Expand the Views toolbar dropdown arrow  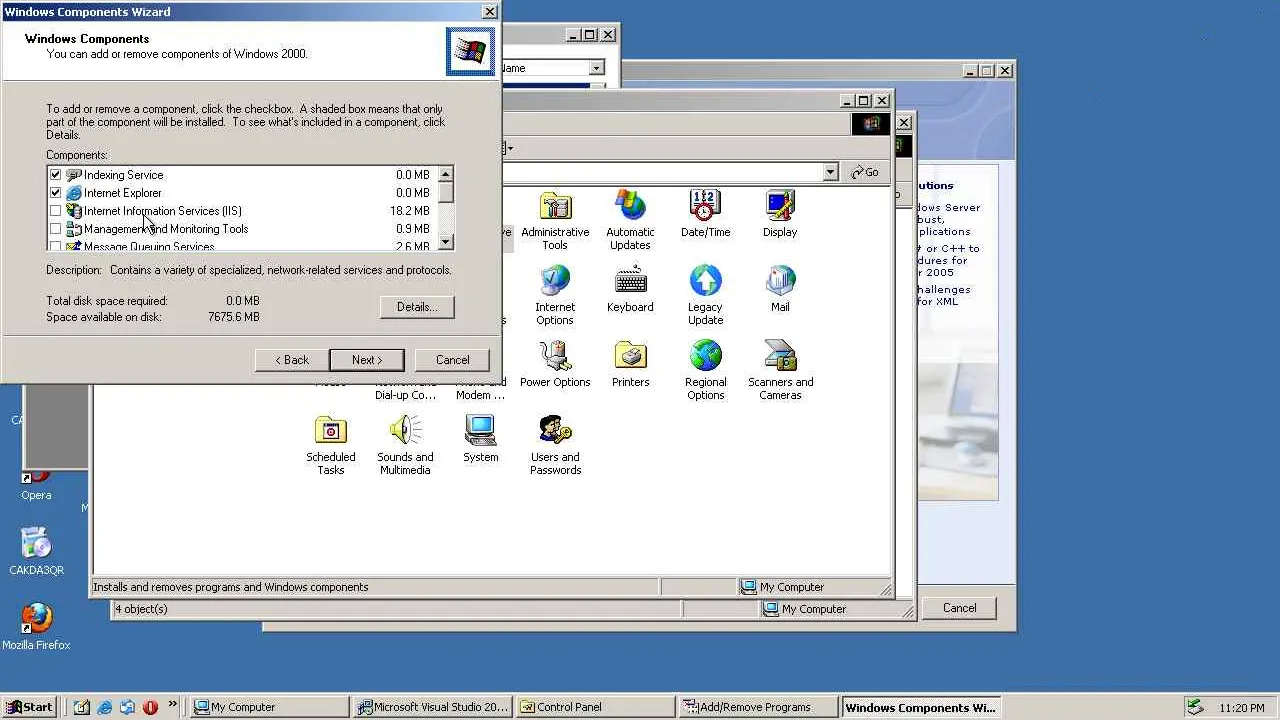(511, 149)
